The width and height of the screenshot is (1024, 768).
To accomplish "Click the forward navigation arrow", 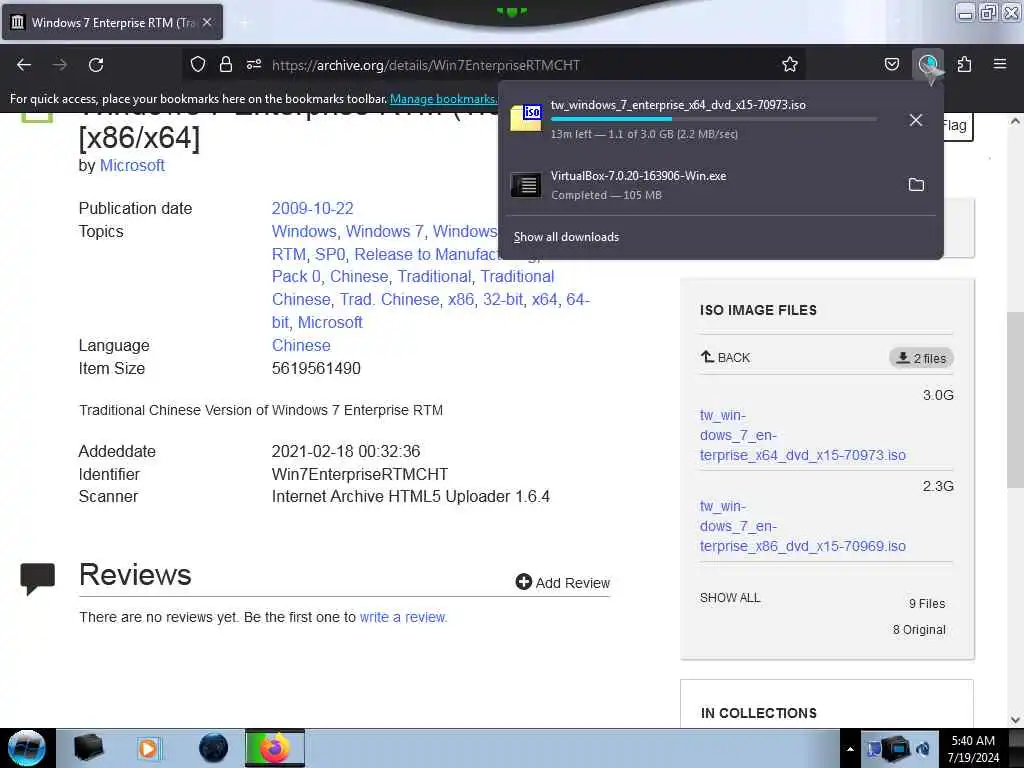I will pyautogui.click(x=60, y=65).
